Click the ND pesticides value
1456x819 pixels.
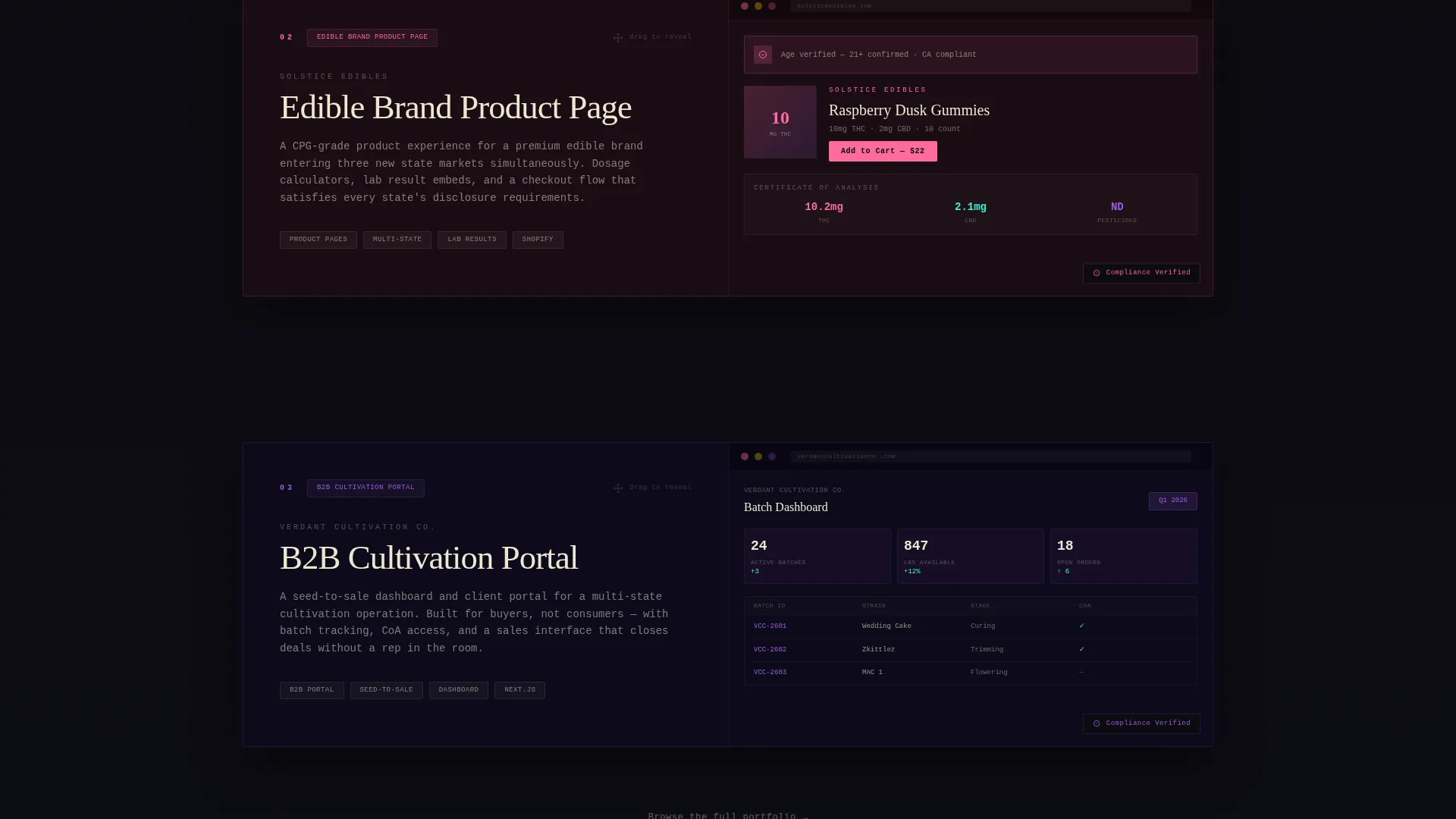point(1117,207)
